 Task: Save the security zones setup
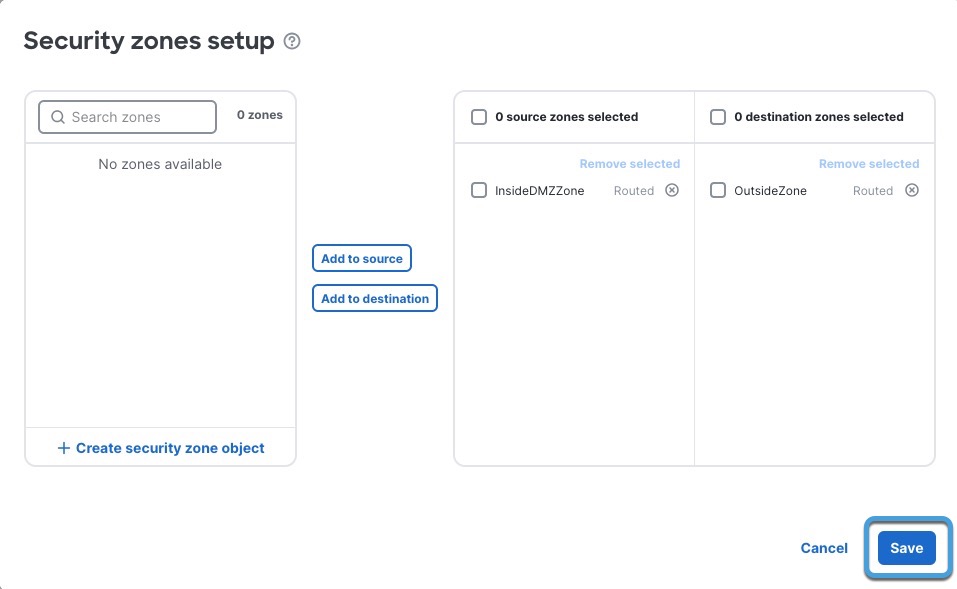click(906, 548)
